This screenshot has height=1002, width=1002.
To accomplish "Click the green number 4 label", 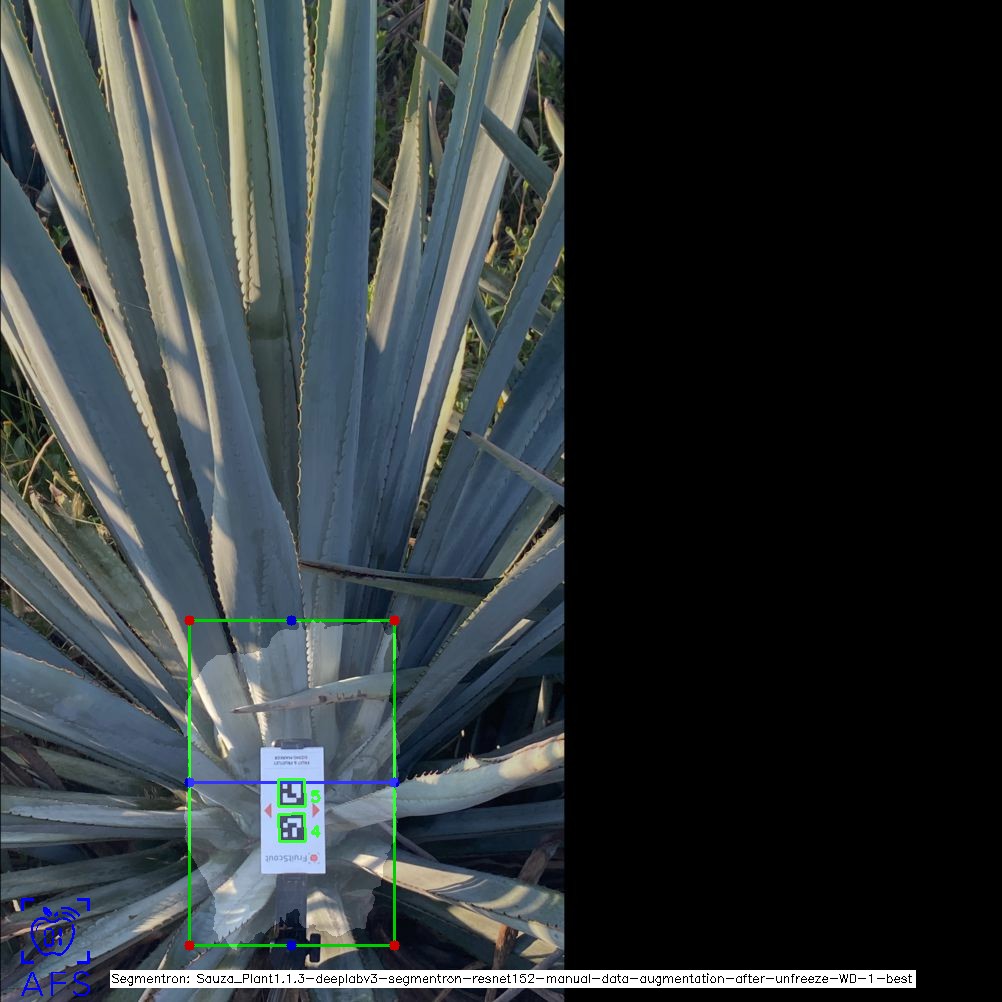I will tap(315, 831).
